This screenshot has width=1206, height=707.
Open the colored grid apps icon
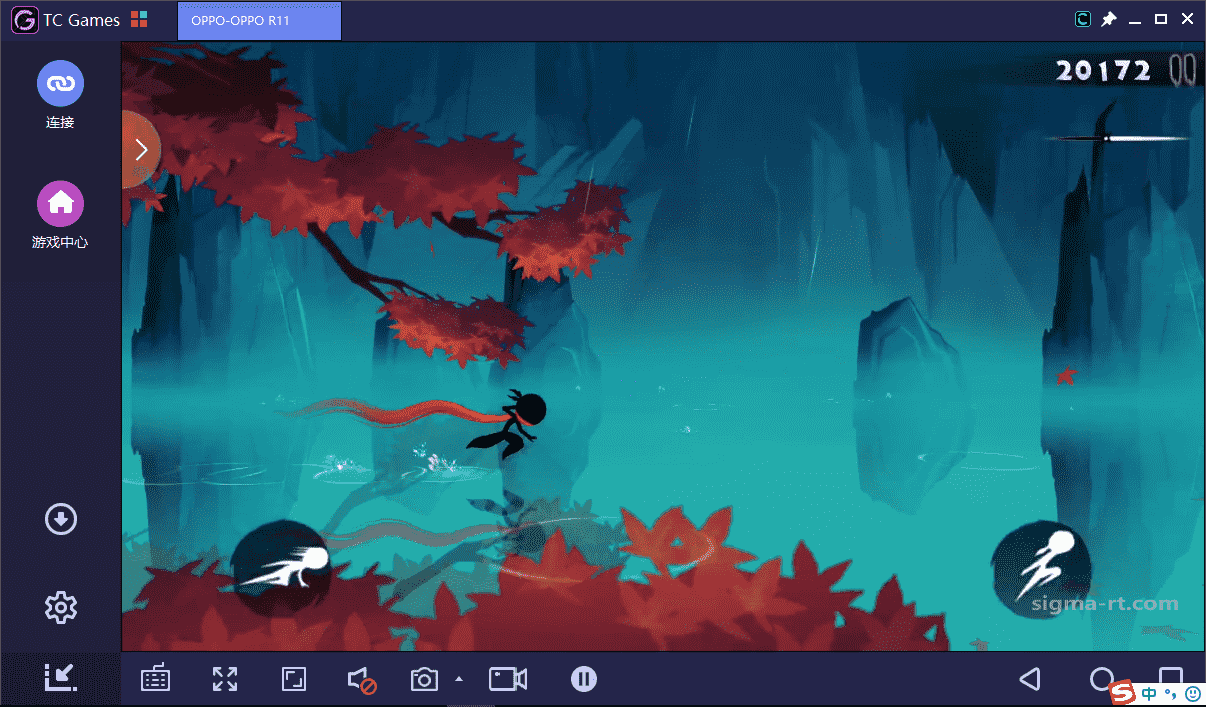click(x=139, y=20)
